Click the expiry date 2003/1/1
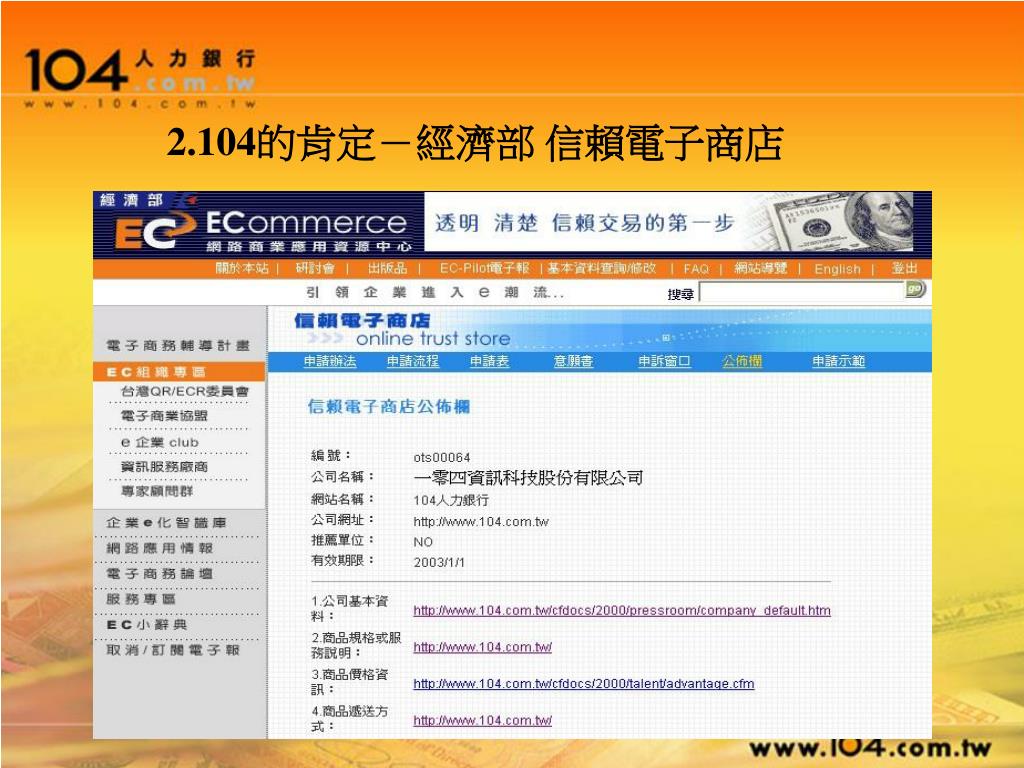Viewport: 1024px width, 768px height. [x=439, y=562]
